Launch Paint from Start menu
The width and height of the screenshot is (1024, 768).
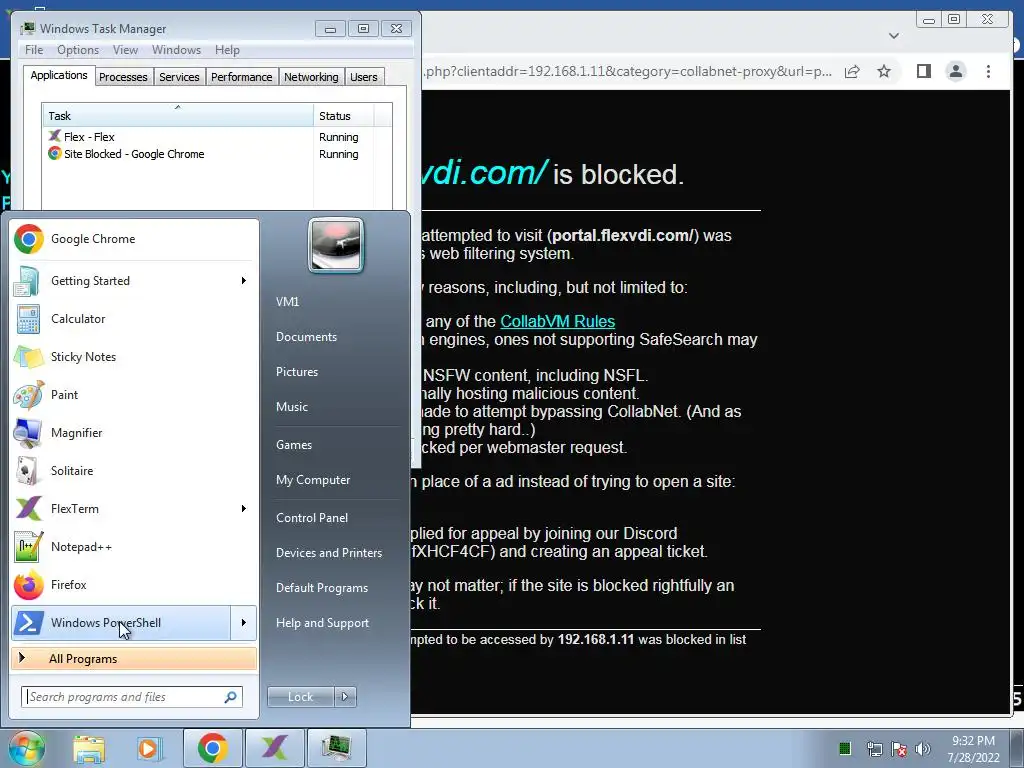pyautogui.click(x=134, y=394)
